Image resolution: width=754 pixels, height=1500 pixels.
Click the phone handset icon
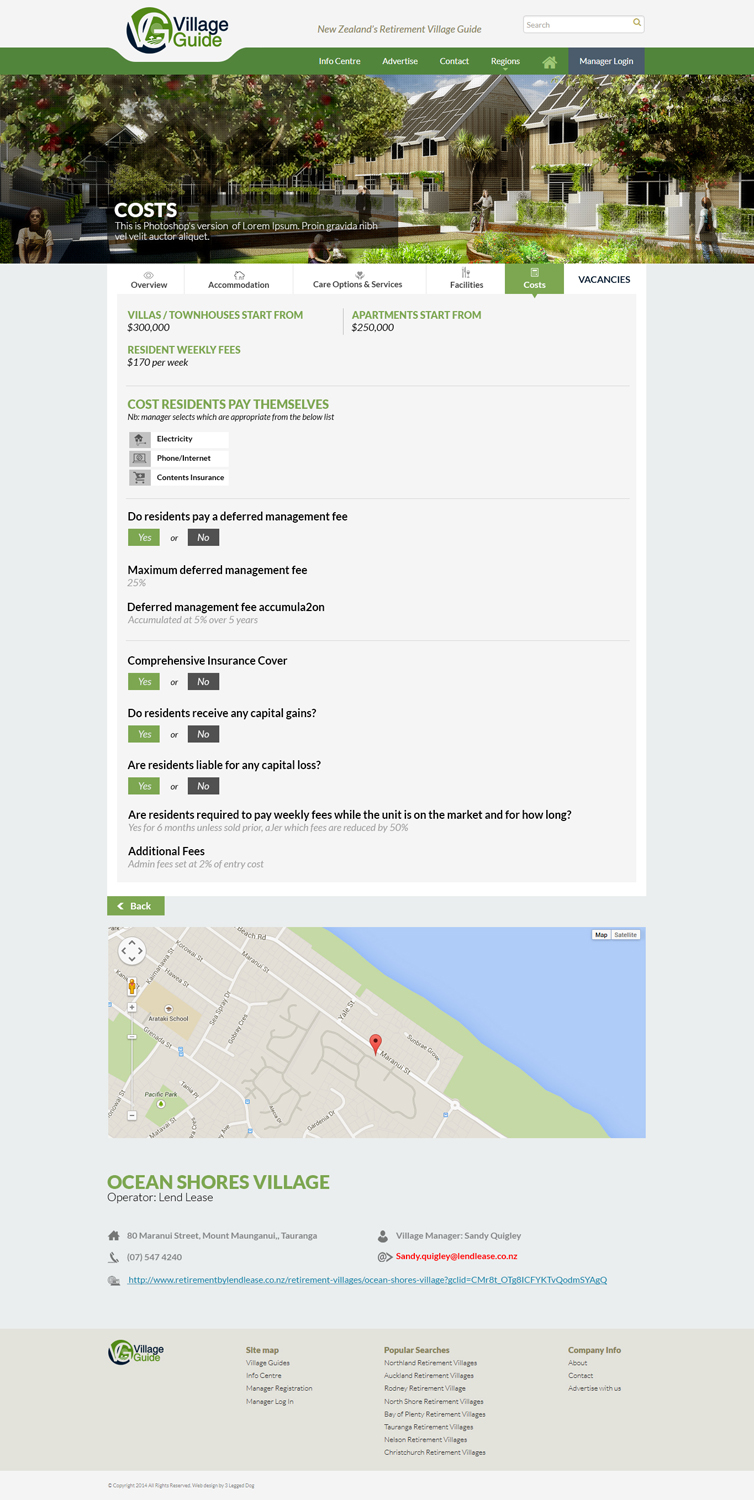(x=114, y=1257)
